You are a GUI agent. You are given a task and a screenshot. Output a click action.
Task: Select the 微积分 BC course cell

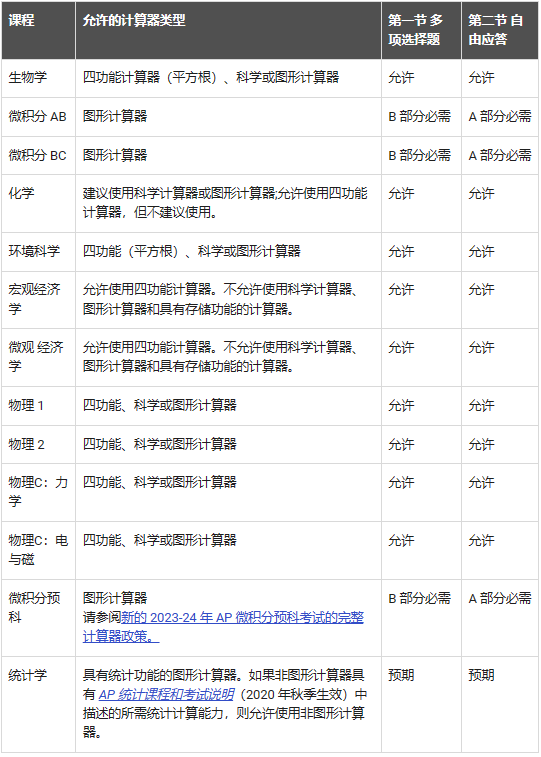[x=38, y=155]
